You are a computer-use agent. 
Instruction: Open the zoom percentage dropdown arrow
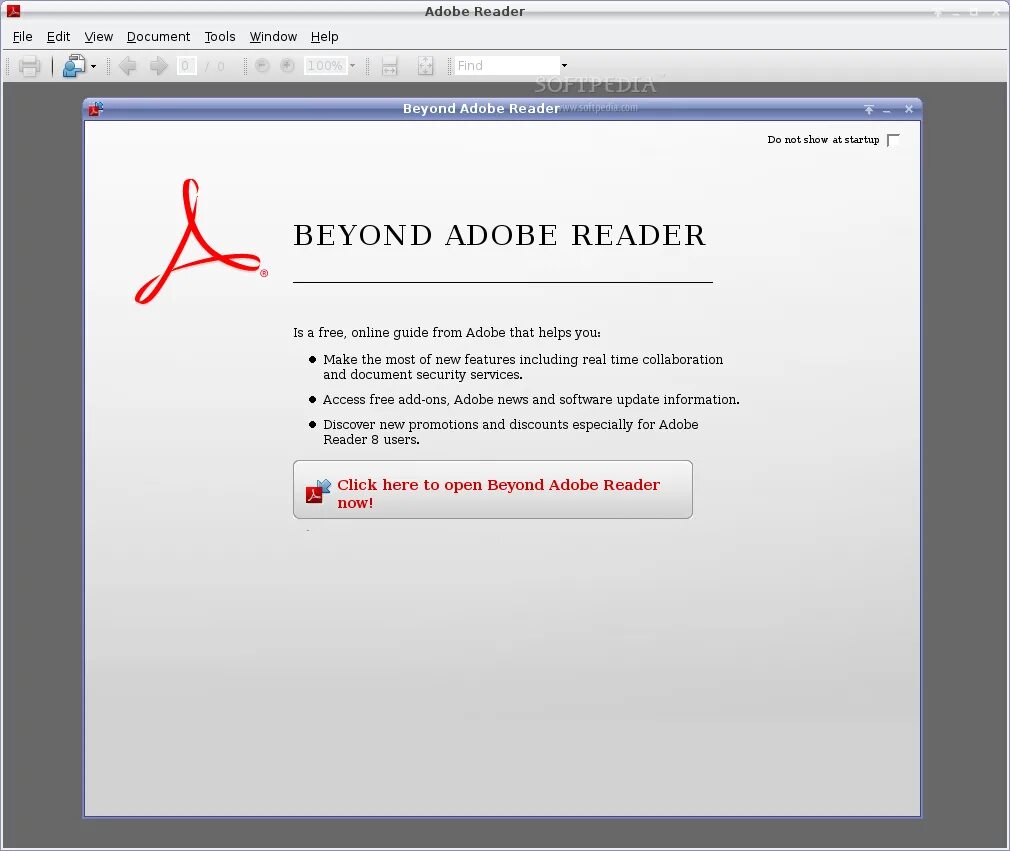click(x=352, y=66)
